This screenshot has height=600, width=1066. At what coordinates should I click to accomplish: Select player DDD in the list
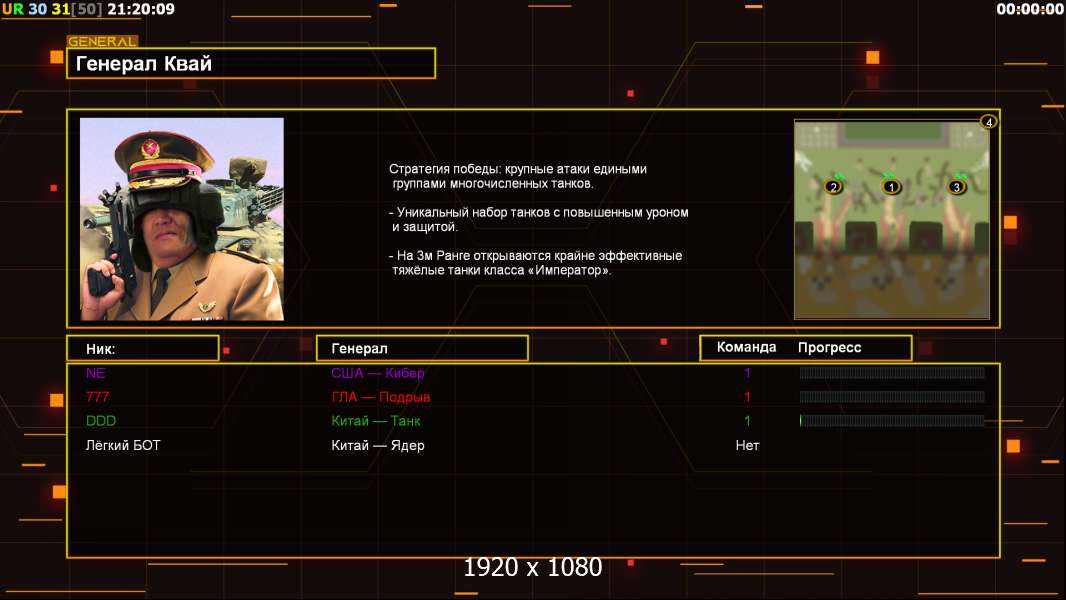(x=101, y=421)
